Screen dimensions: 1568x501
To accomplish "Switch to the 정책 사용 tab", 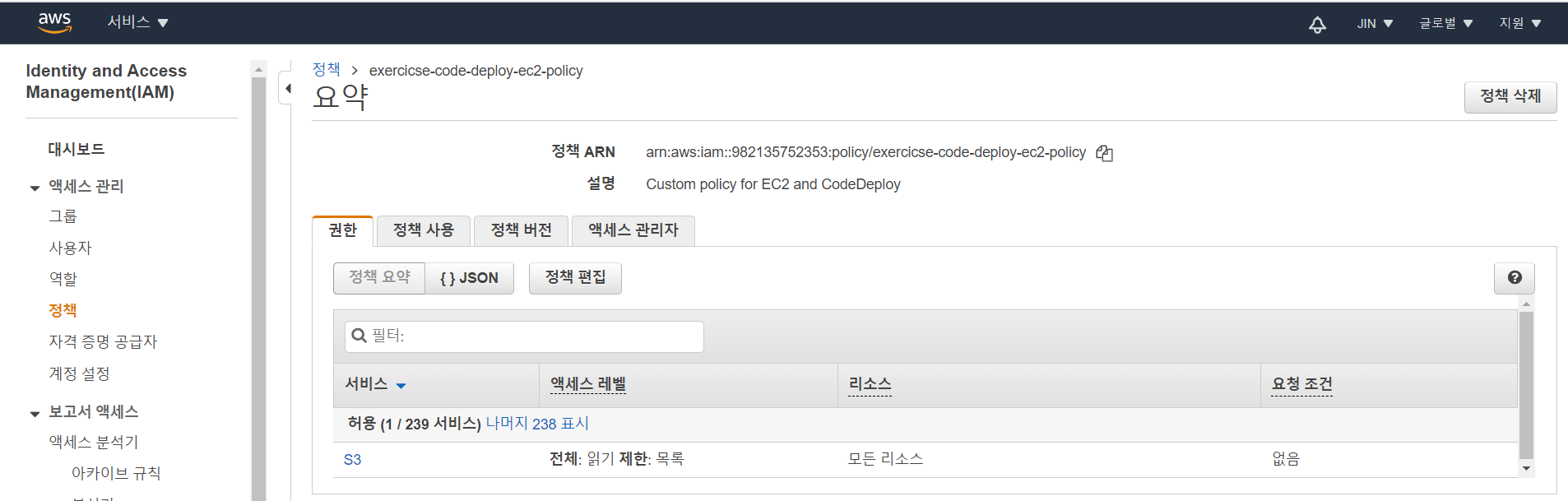I will click(x=423, y=230).
